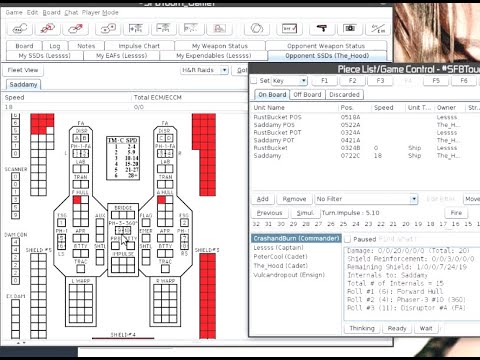The height and width of the screenshot is (360, 480).
Task: Click the cloud with plus sign icon
Action: coord(108,29)
